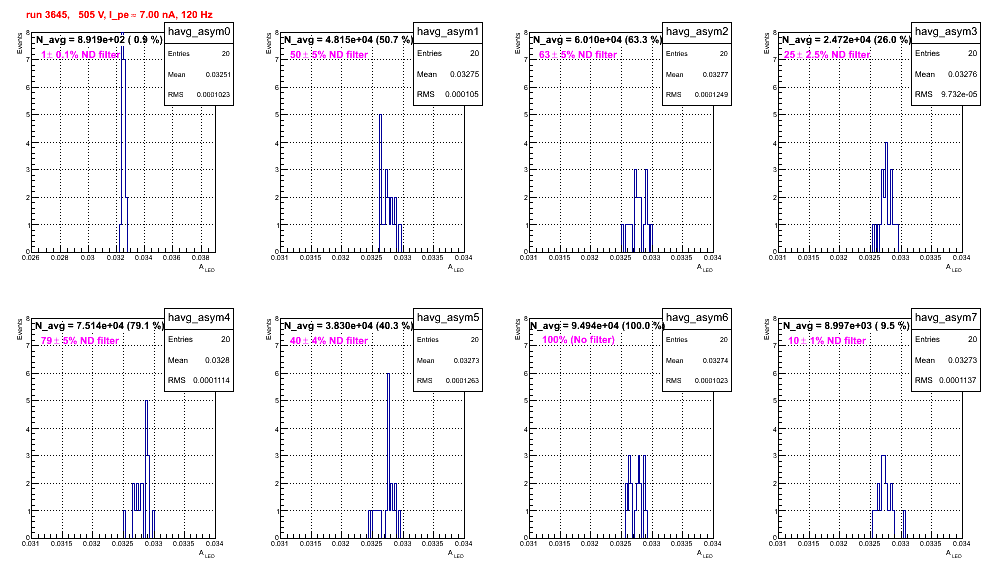
Task: Select the N_avg = 8.997e+03 label
Action: click(x=845, y=325)
